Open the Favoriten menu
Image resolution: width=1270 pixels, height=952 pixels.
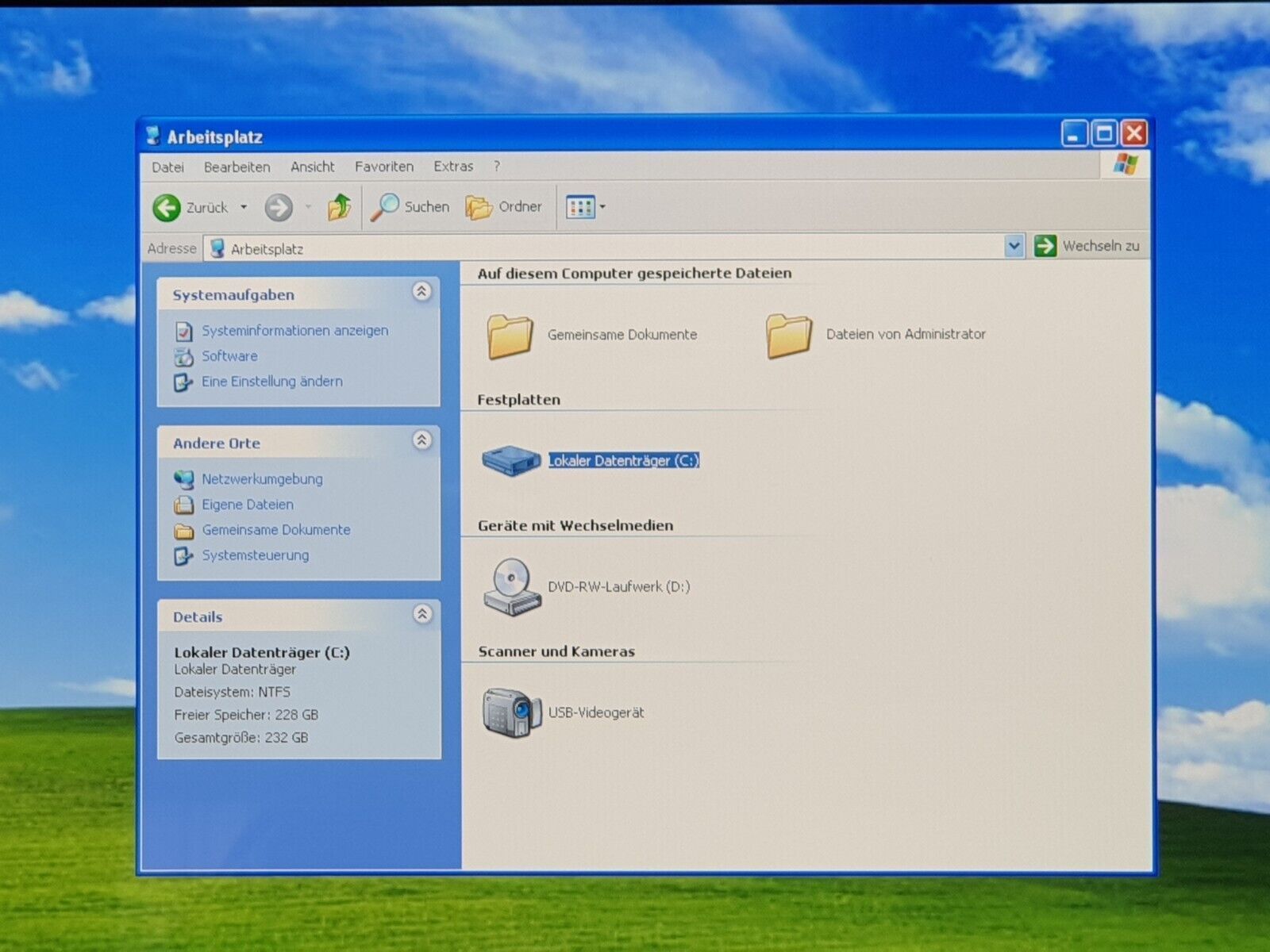[384, 167]
